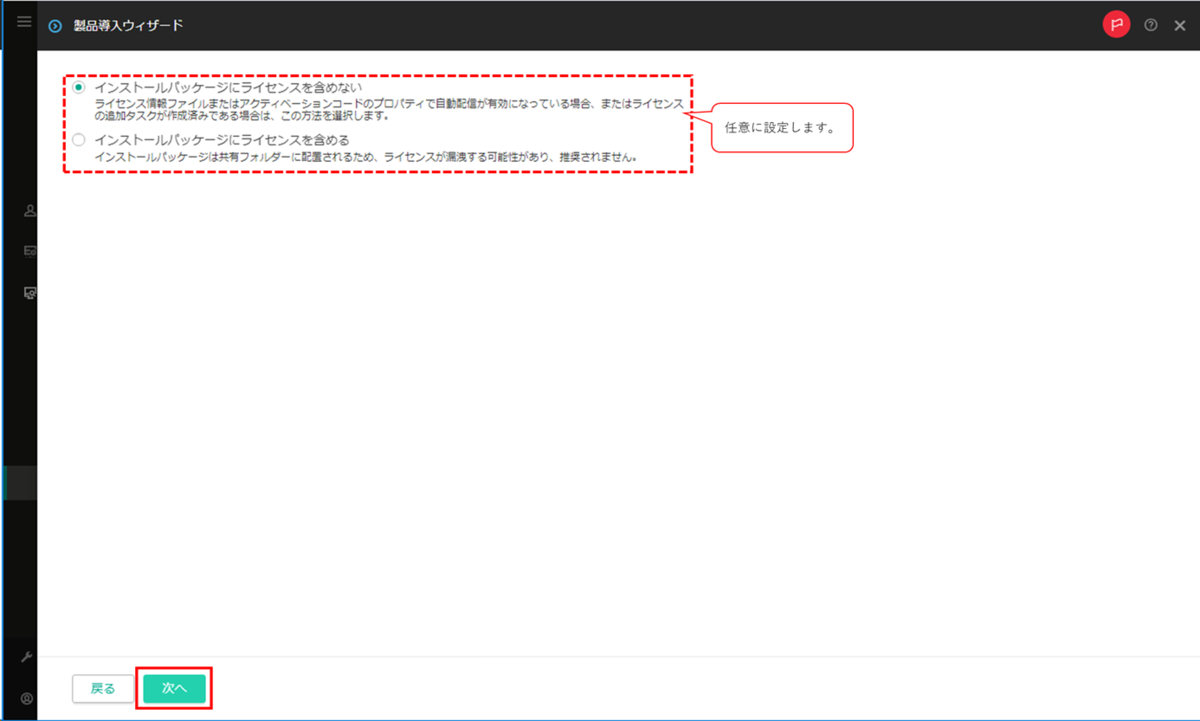This screenshot has width=1200, height=721.
Task: Open the help question-mark icon
Action: (x=1151, y=23)
